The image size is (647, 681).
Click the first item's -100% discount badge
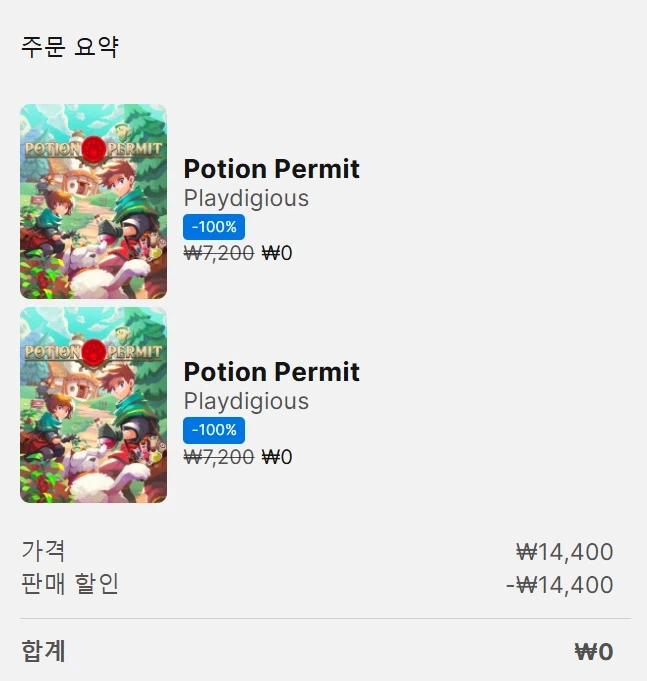tap(214, 227)
